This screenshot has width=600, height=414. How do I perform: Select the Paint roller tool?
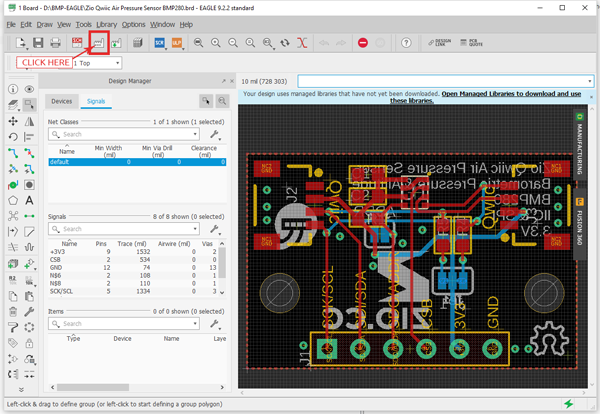13,328
